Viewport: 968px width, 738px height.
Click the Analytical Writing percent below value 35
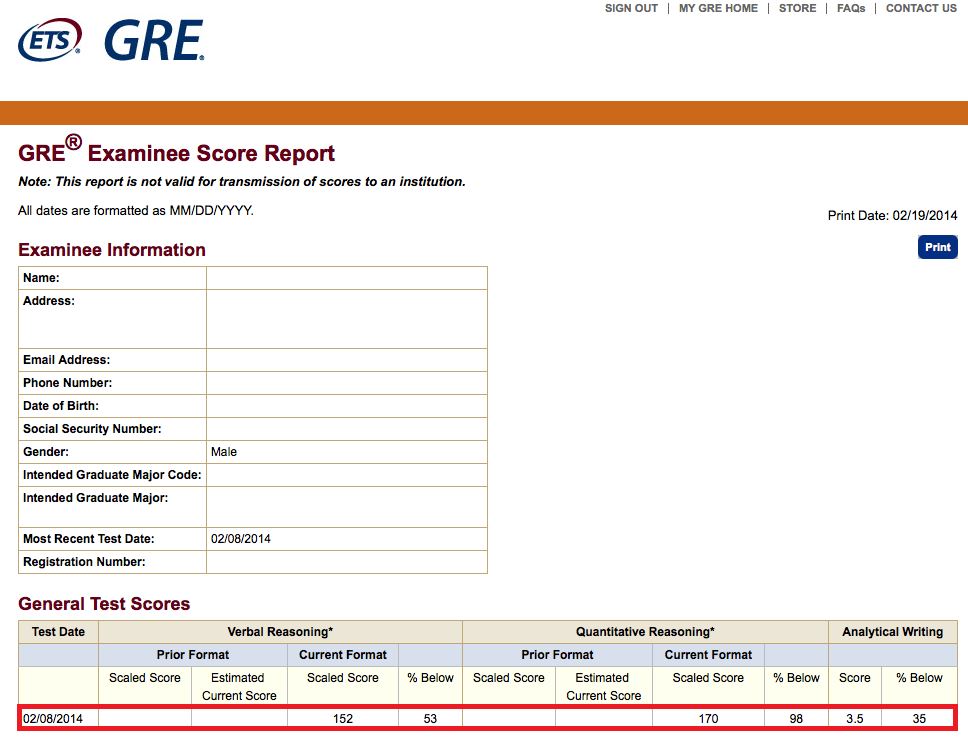pyautogui.click(x=919, y=719)
